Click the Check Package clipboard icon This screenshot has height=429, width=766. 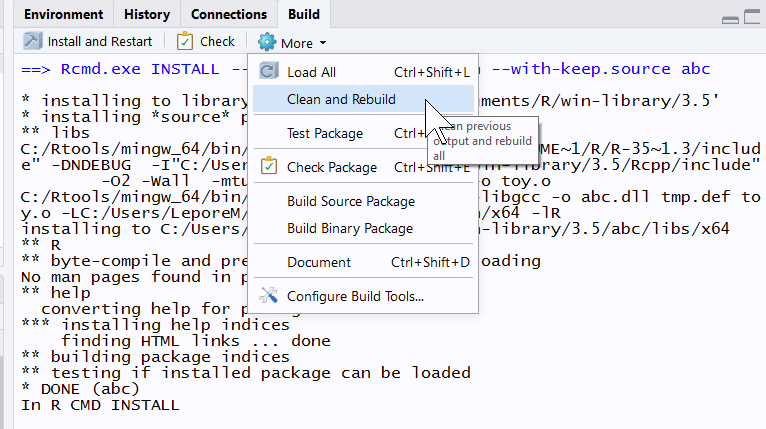[269, 166]
